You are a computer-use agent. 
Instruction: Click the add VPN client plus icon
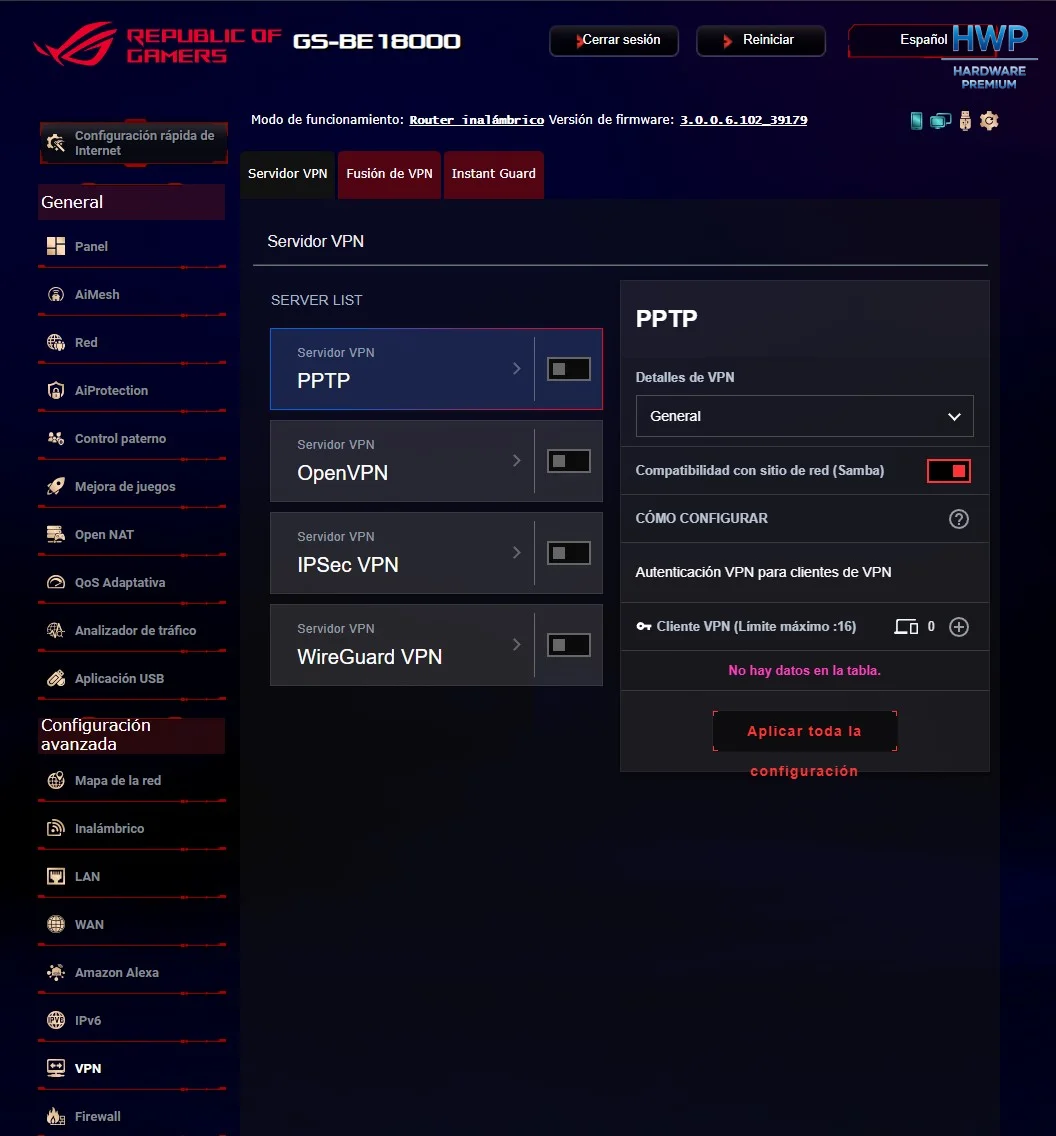959,627
